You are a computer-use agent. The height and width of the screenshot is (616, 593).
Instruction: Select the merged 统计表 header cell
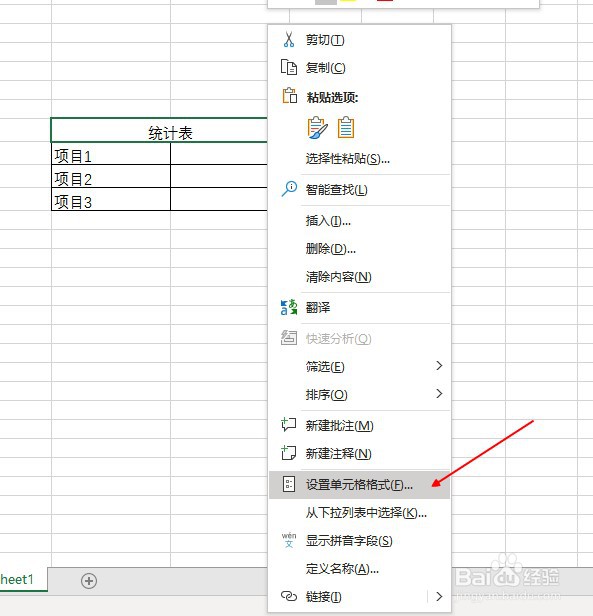point(159,130)
